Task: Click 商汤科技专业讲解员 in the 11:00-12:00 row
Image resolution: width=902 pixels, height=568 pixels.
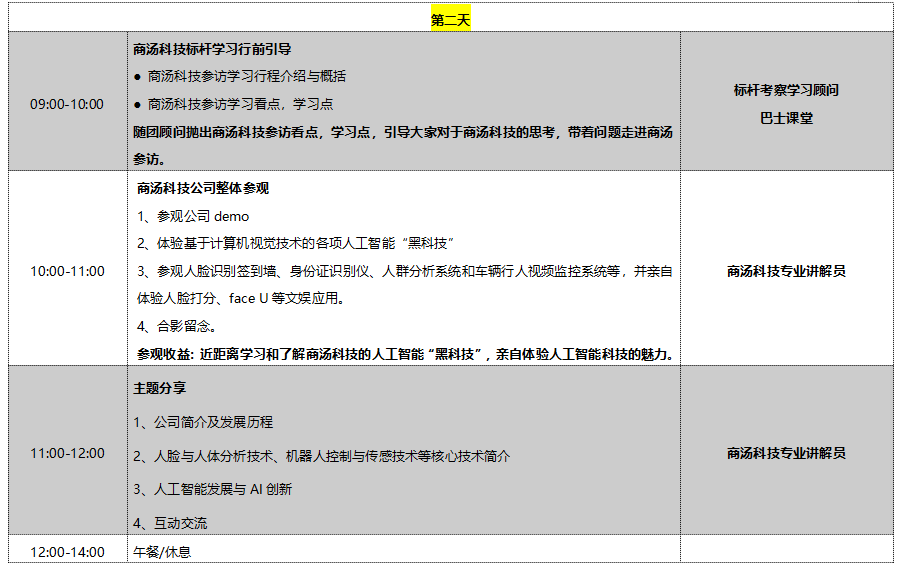Action: pyautogui.click(x=786, y=453)
